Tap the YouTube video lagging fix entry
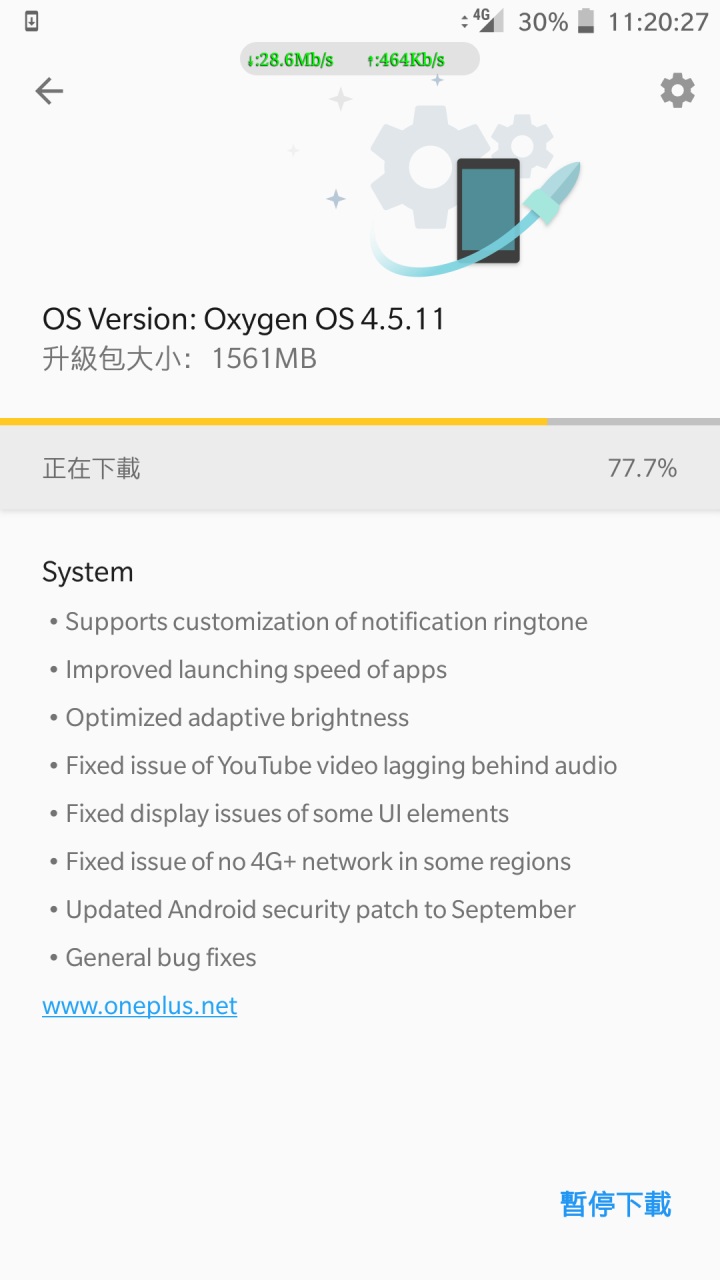The height and width of the screenshot is (1280, 720). tap(341, 766)
